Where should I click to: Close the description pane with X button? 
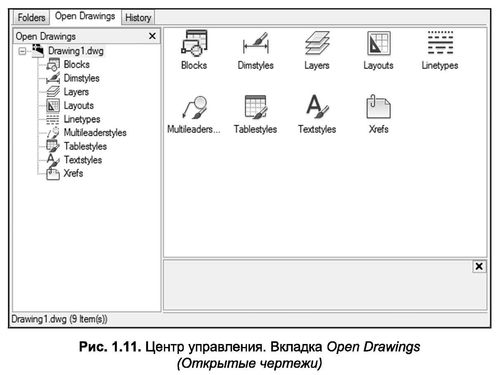point(479,266)
